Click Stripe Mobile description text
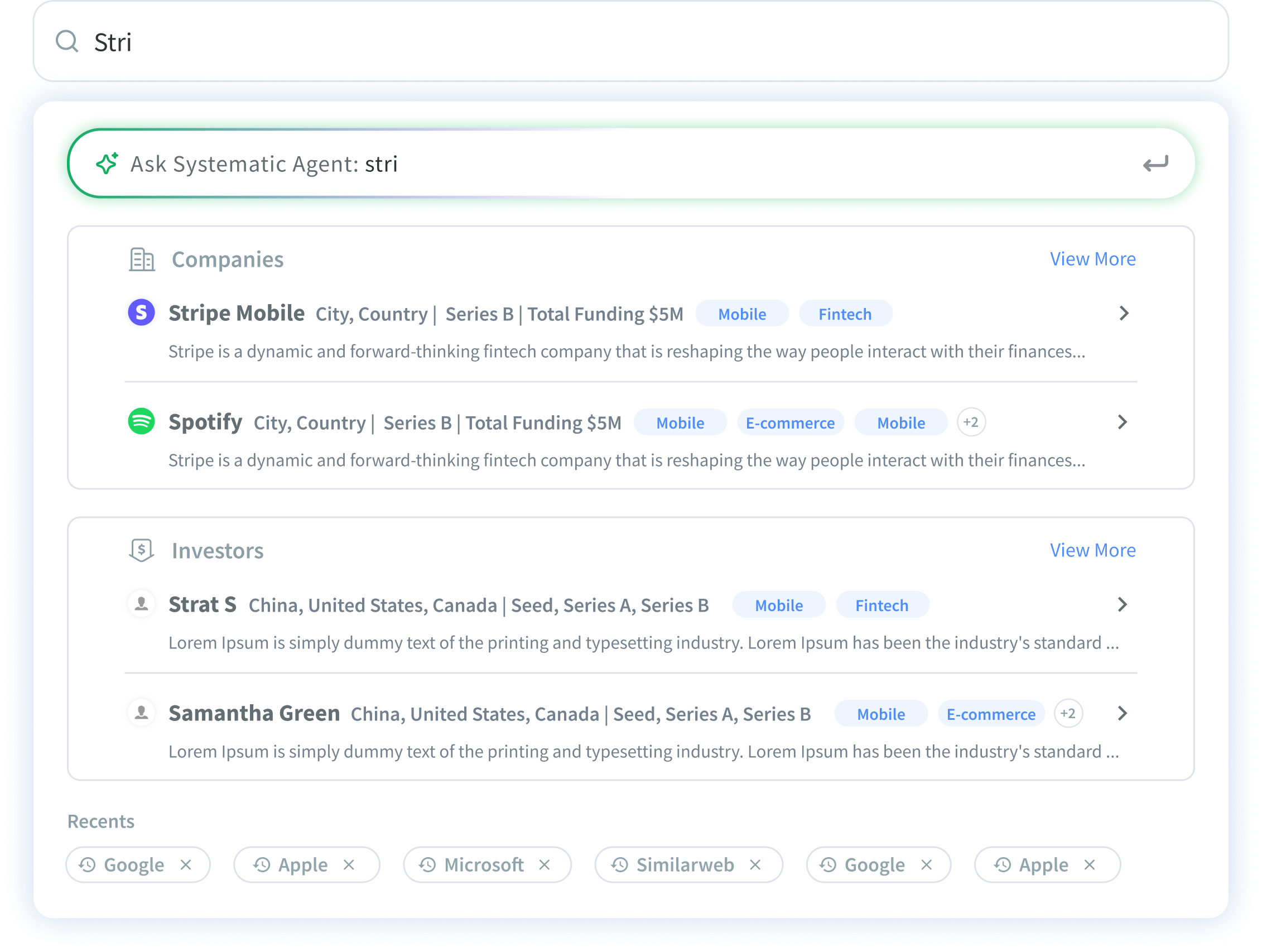The width and height of the screenshot is (1262, 952). [627, 352]
